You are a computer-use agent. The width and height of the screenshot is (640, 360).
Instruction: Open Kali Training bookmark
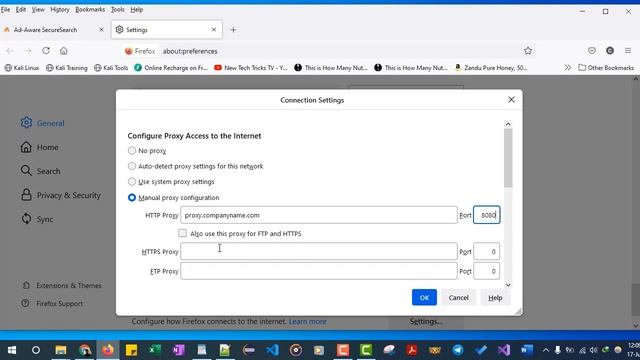pyautogui.click(x=67, y=68)
